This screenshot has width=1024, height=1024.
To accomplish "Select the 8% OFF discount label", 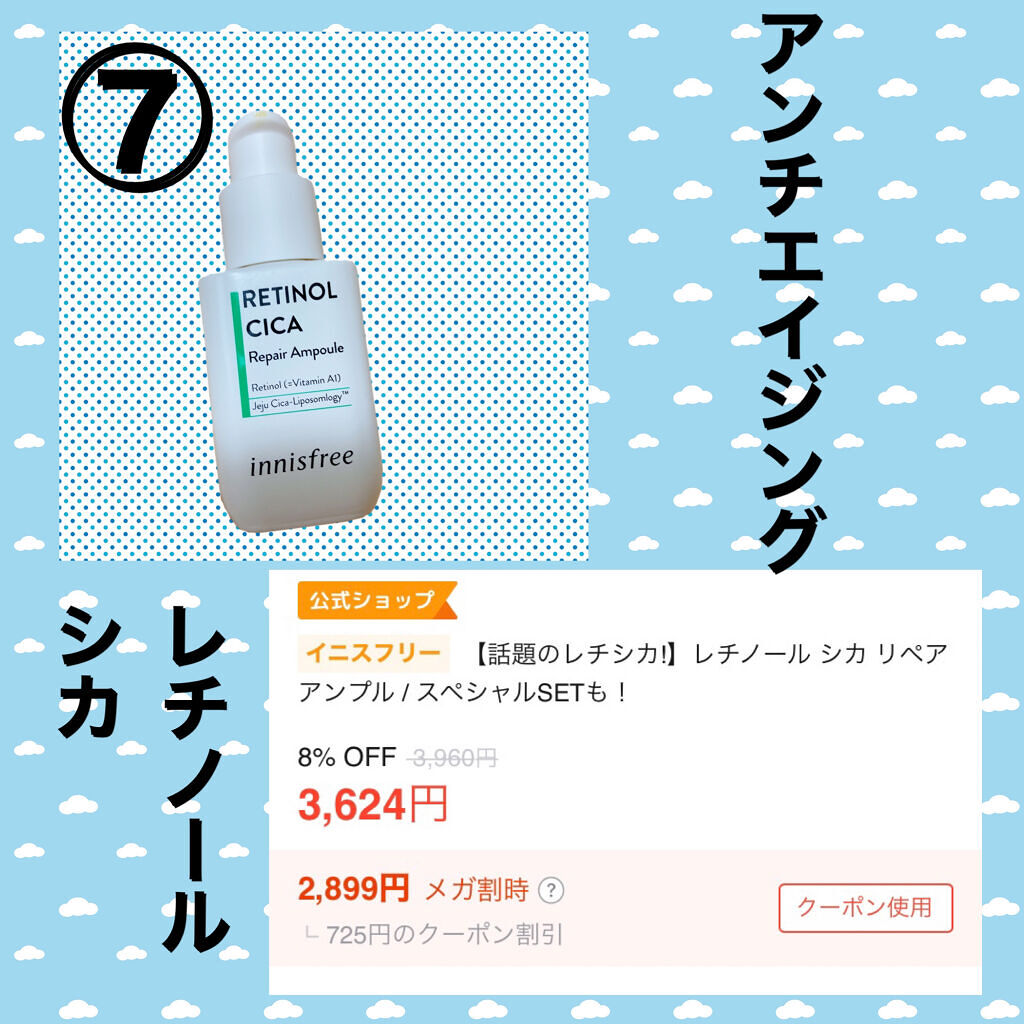I will pos(347,758).
